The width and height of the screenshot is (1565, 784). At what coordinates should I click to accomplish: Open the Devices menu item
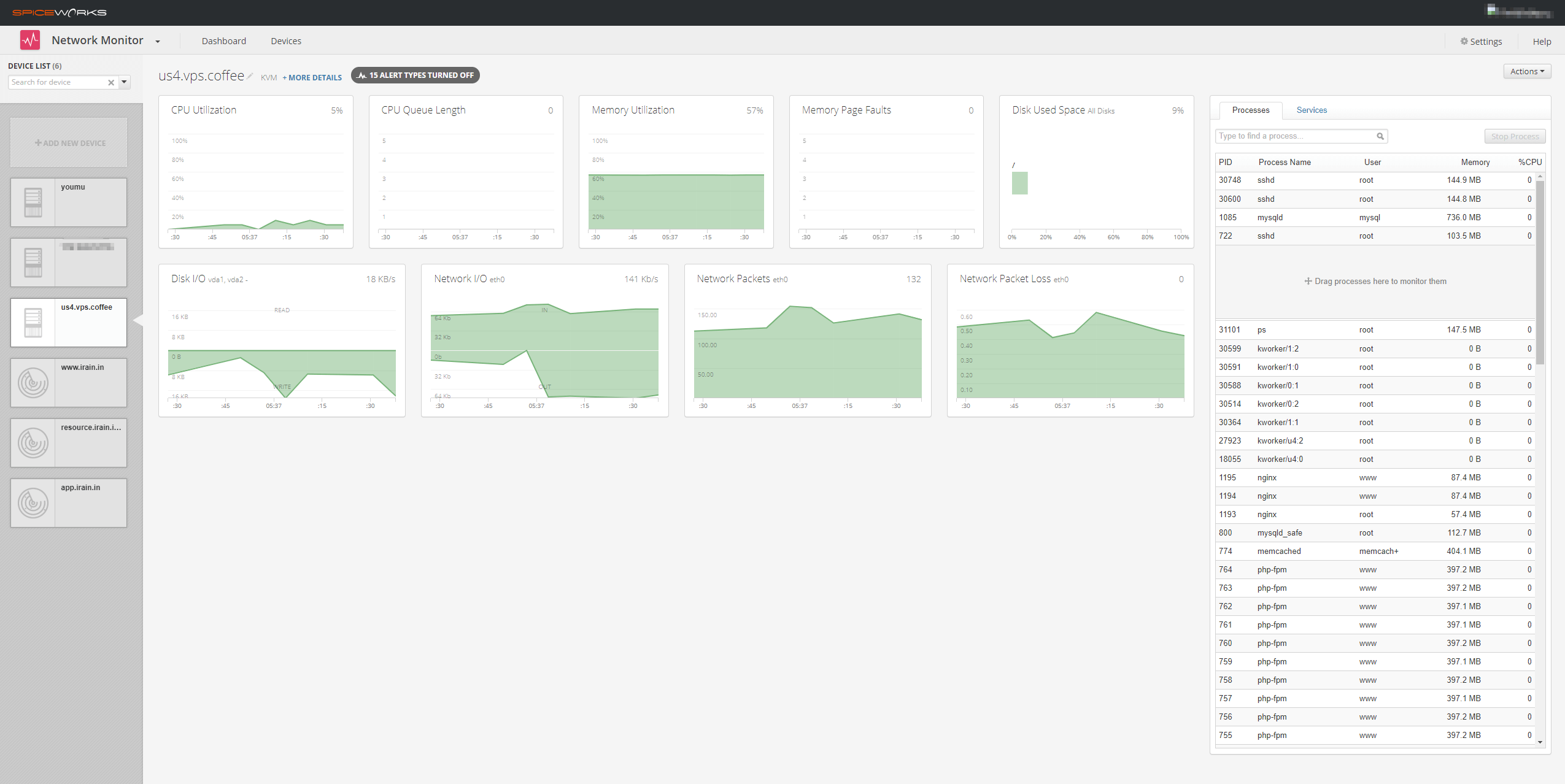[286, 41]
